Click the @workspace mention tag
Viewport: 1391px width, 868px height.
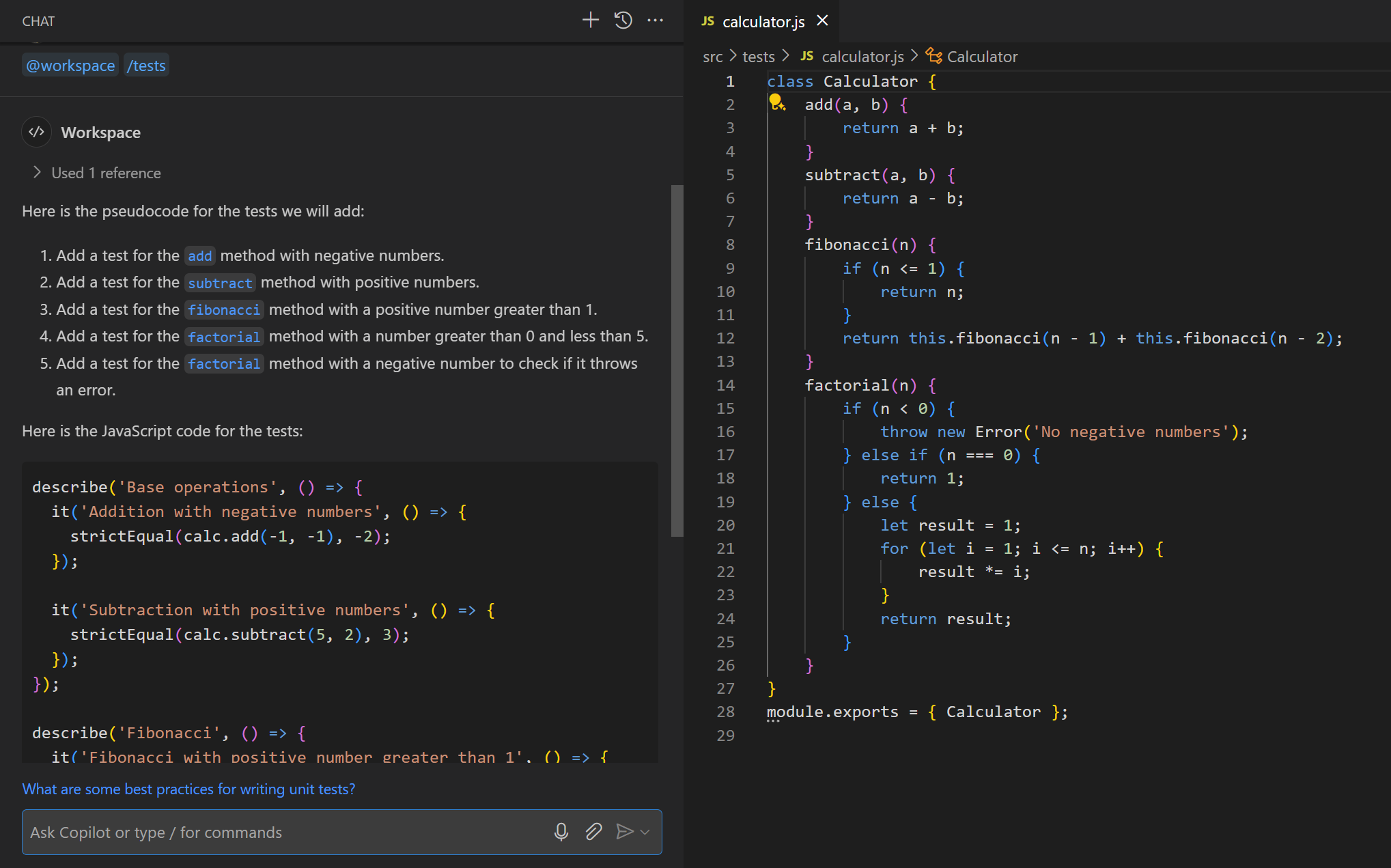coord(70,66)
